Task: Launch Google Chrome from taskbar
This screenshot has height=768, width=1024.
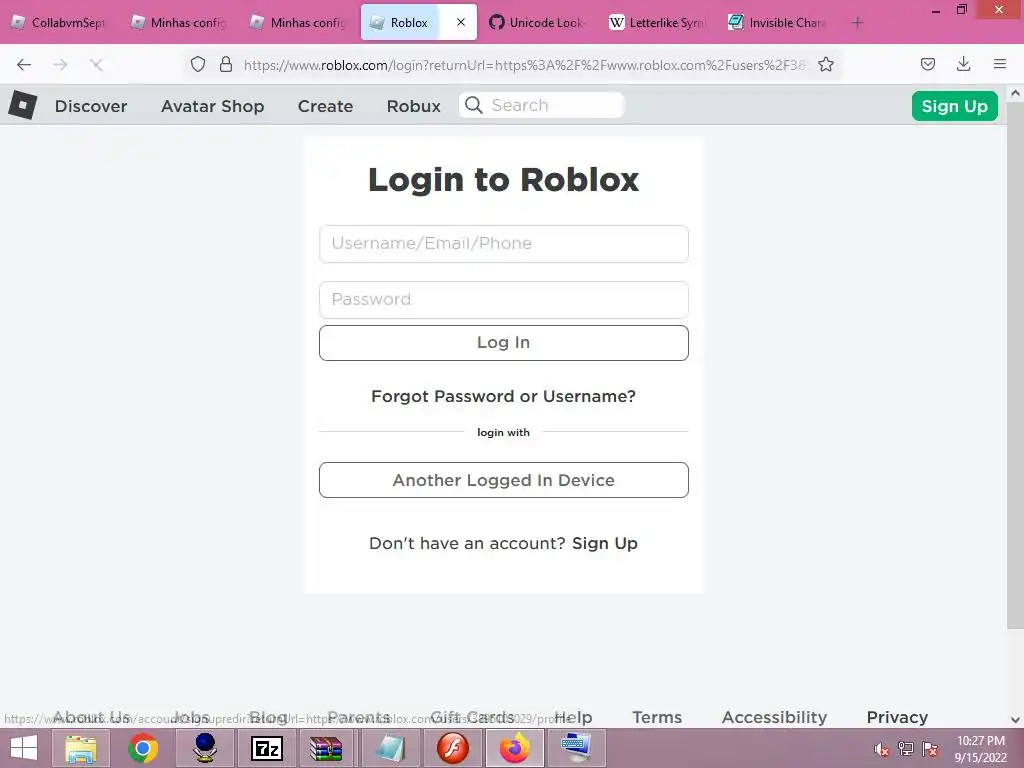Action: 143,748
